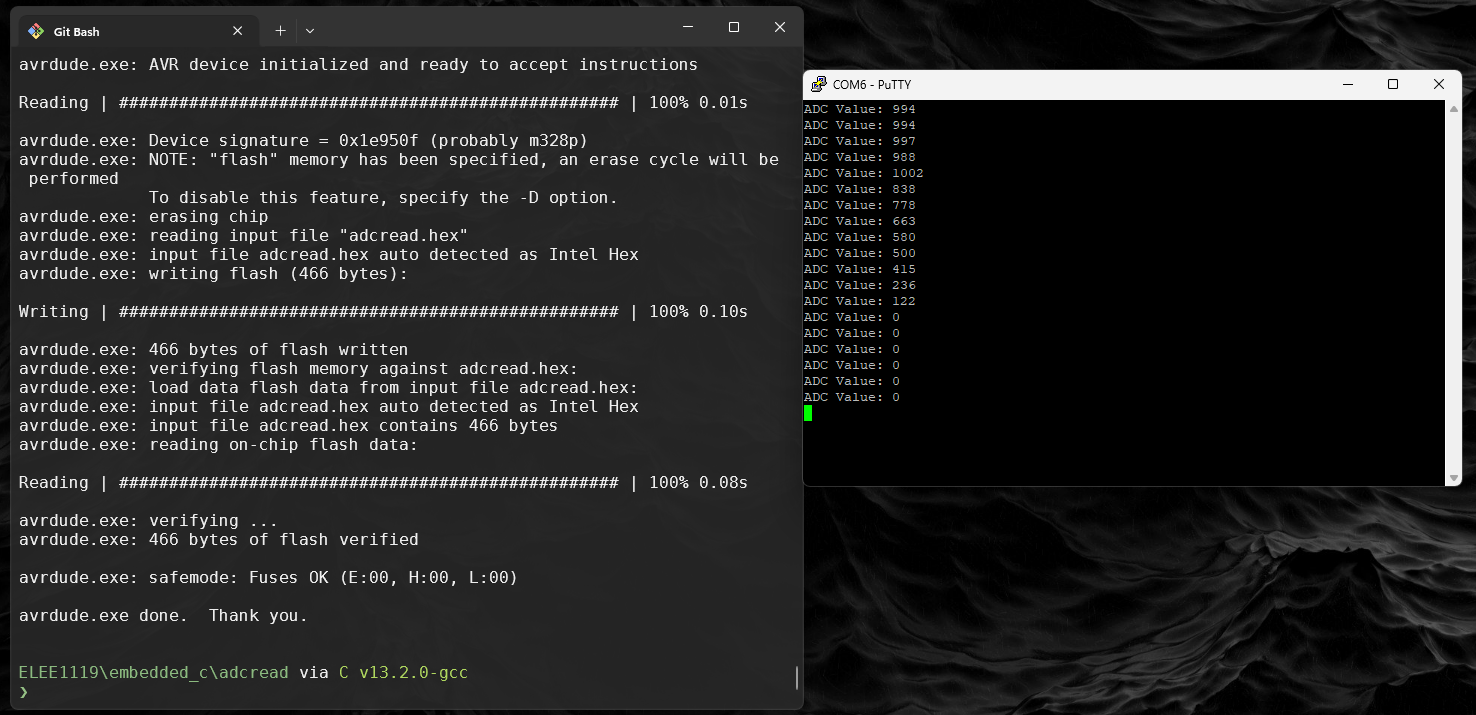Minimize the COM6 PuTTY window

pos(1346,85)
